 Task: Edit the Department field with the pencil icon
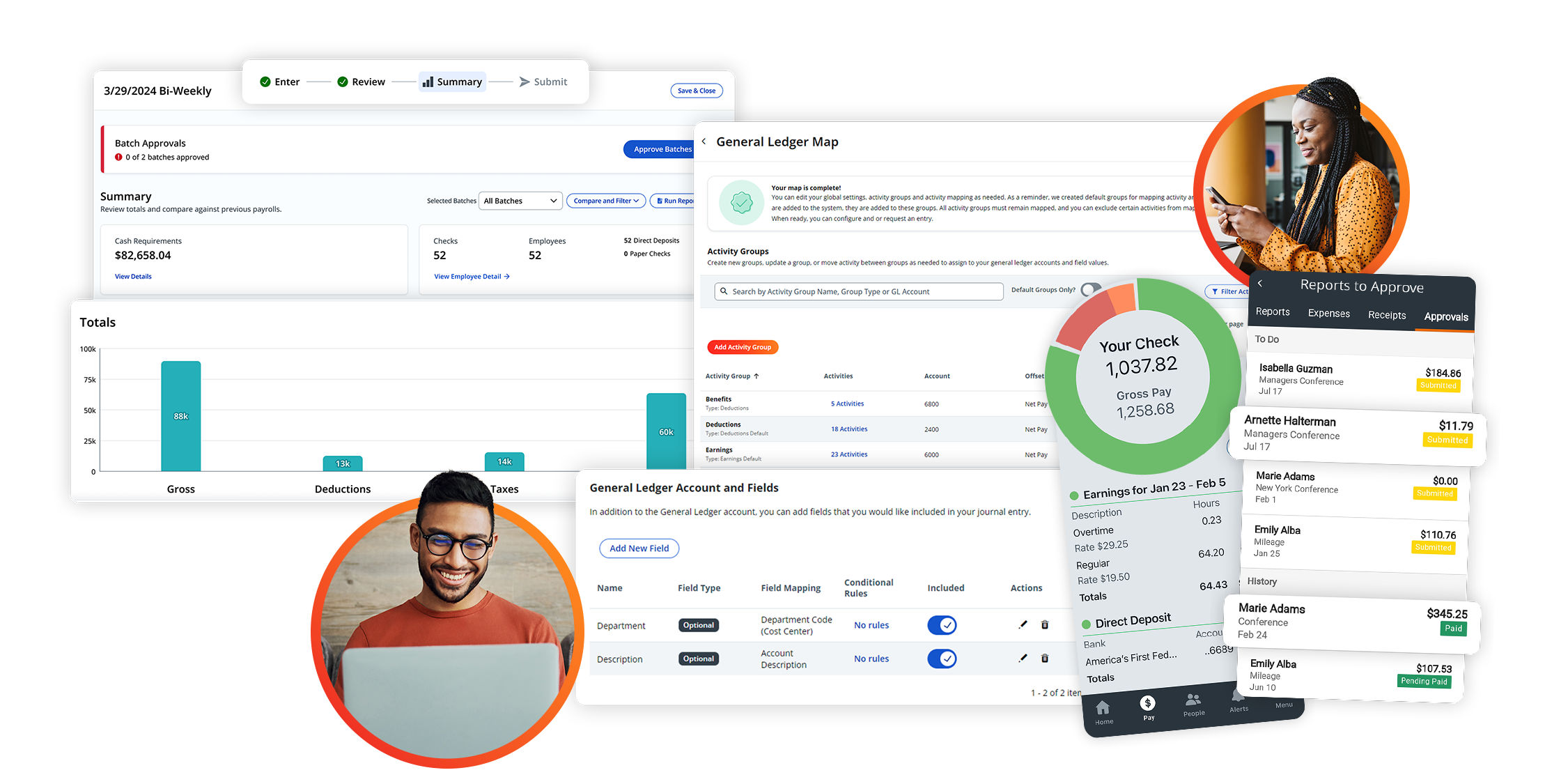pyautogui.click(x=1023, y=625)
